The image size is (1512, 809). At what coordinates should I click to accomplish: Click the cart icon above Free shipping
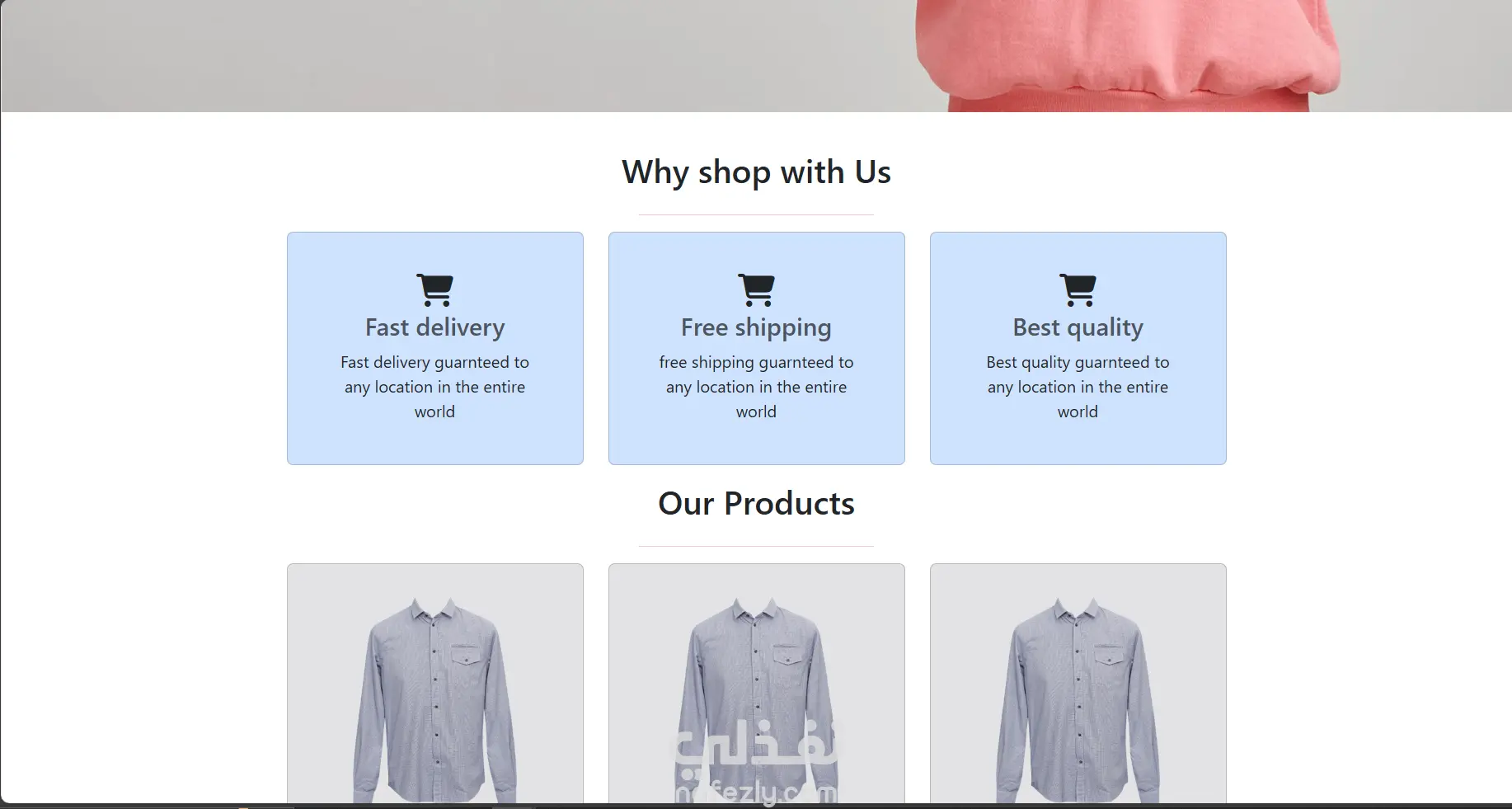point(756,289)
